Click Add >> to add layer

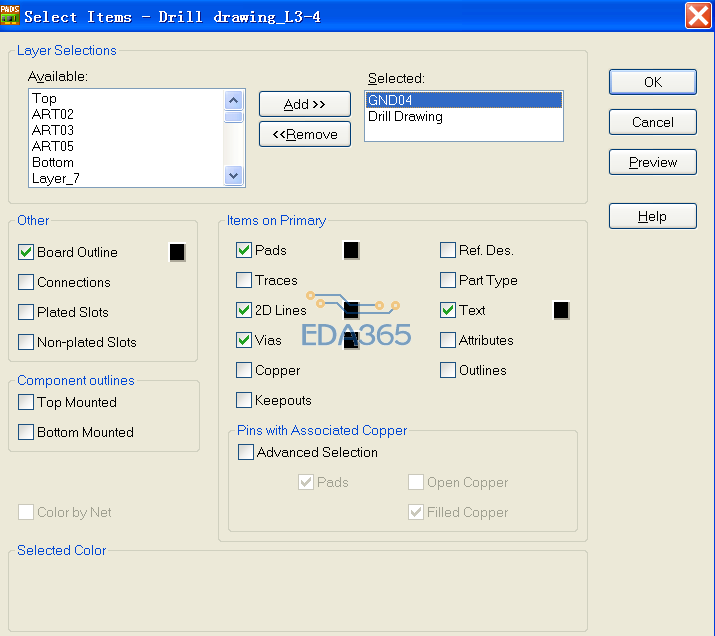(x=305, y=104)
